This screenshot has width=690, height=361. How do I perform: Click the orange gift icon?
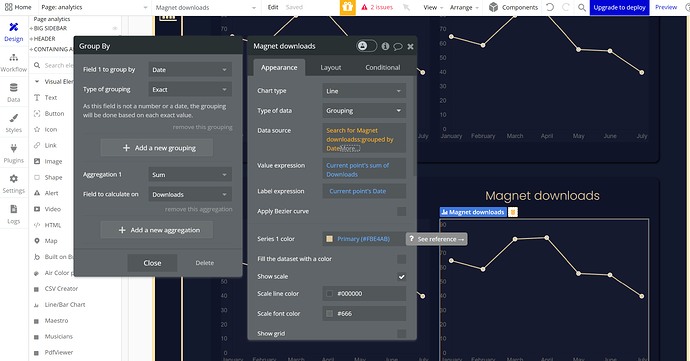coord(348,7)
